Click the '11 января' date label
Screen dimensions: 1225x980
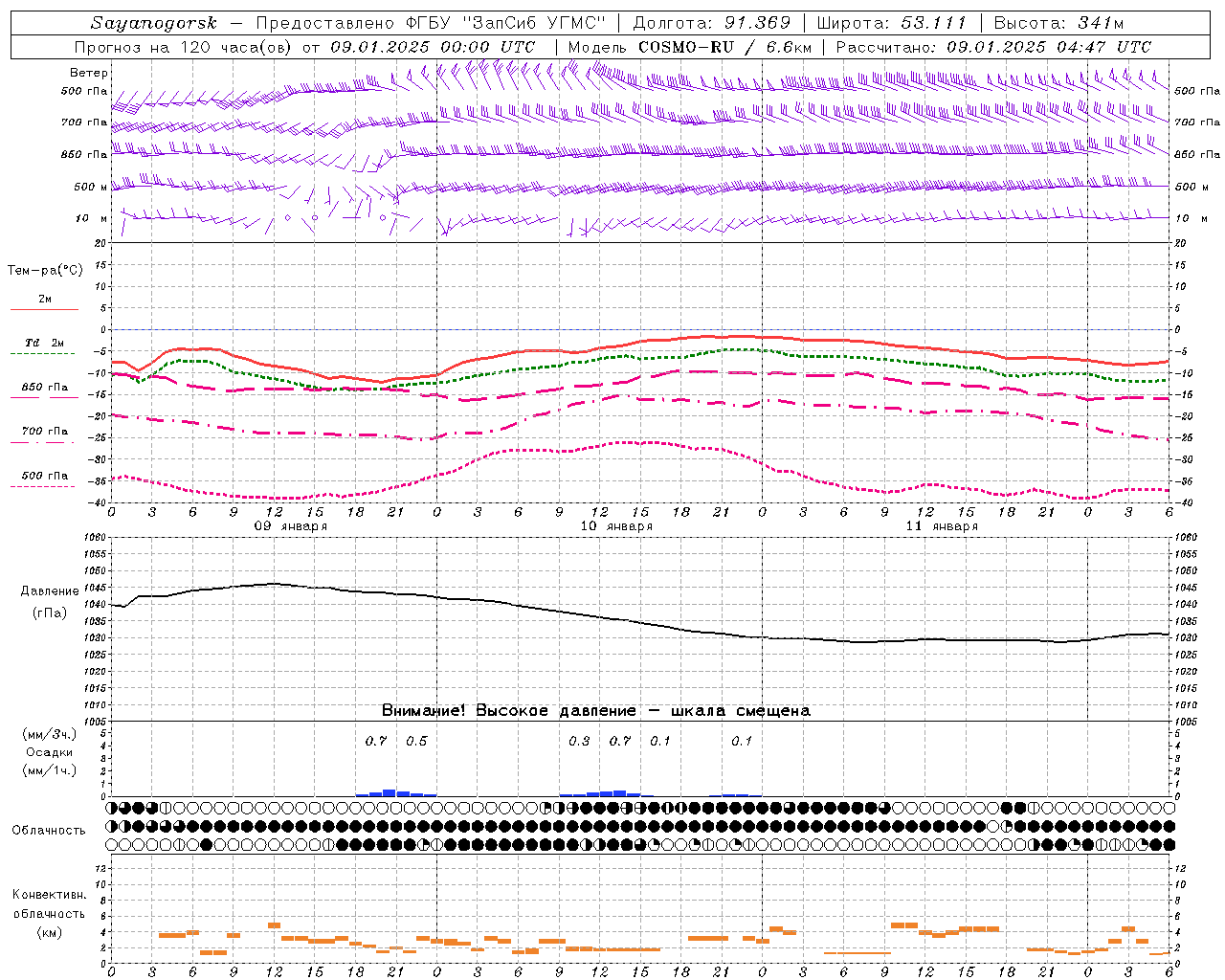[942, 526]
